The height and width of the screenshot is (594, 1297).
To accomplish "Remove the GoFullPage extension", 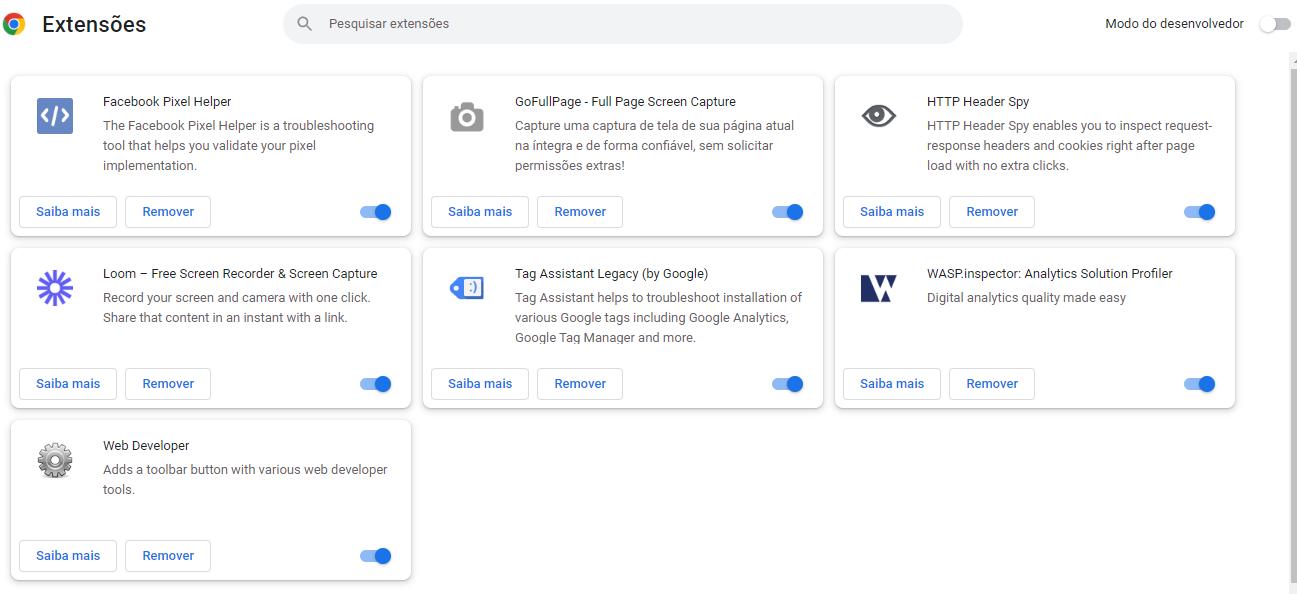I will pyautogui.click(x=580, y=212).
